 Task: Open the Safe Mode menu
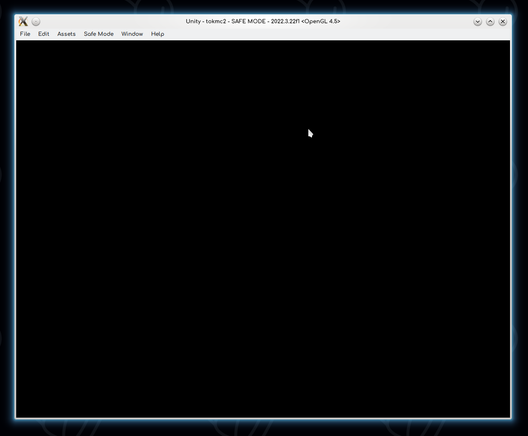[99, 34]
